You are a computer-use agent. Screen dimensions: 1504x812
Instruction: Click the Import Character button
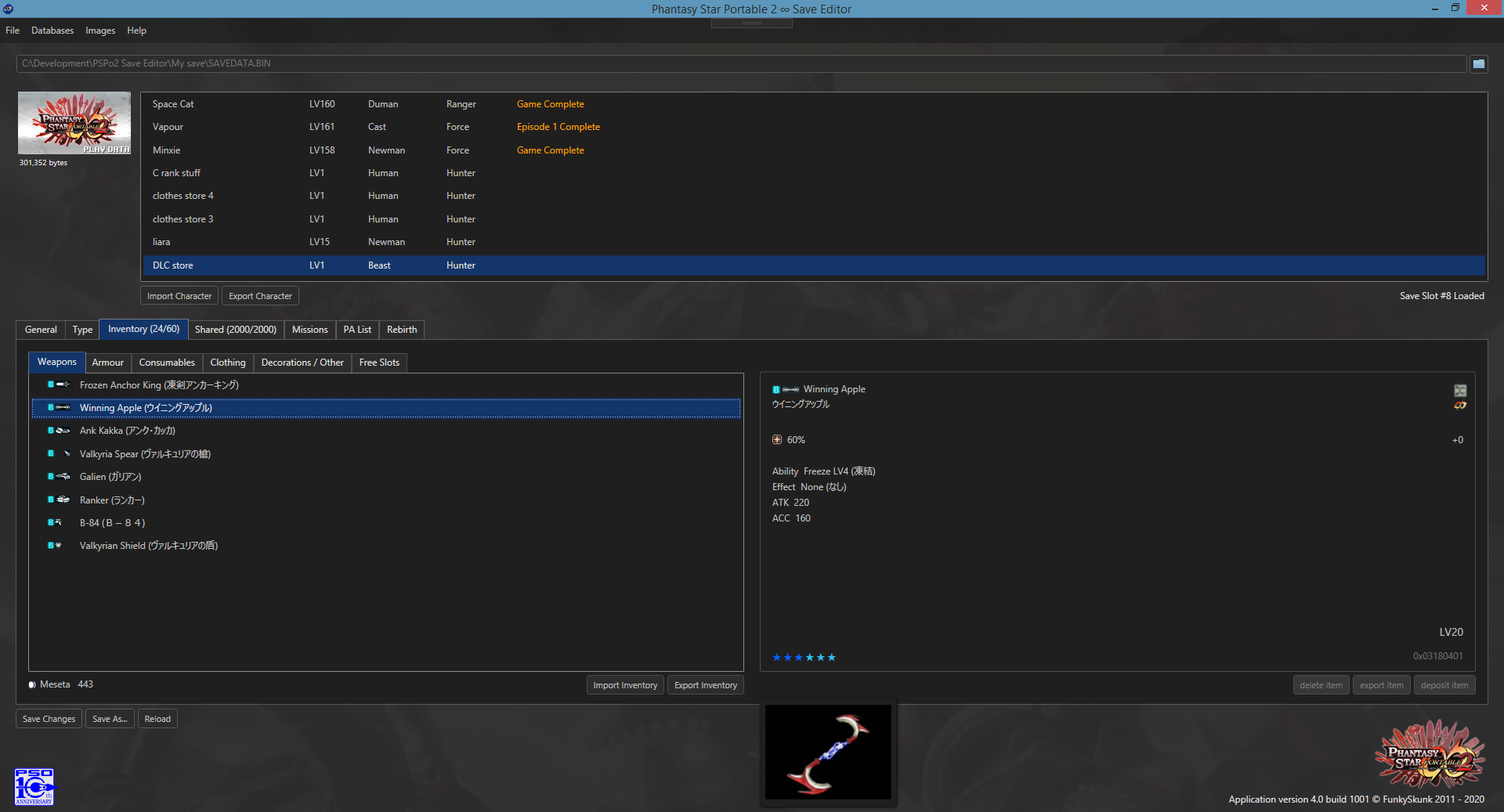179,296
